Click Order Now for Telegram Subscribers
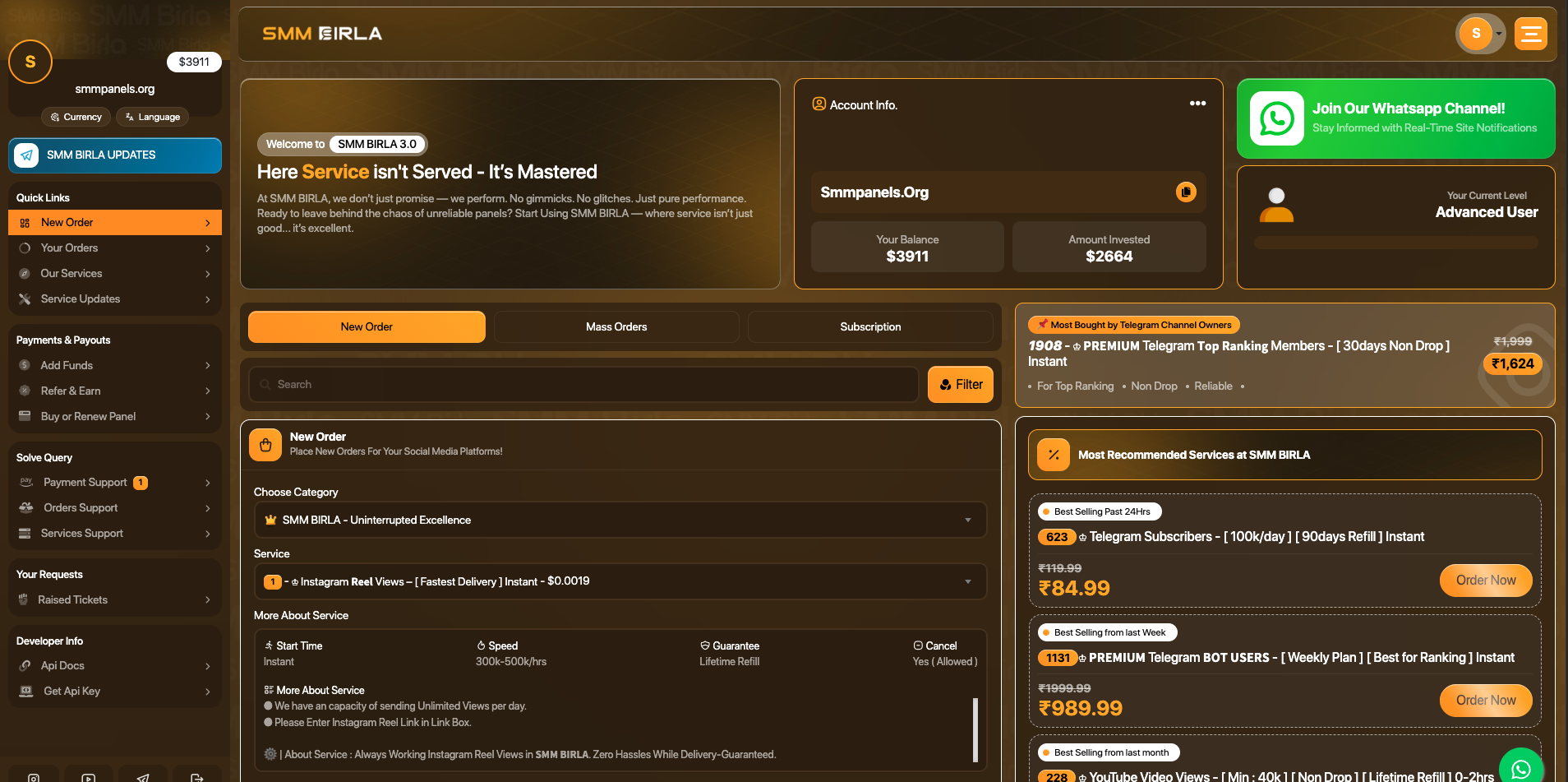The width and height of the screenshot is (1568, 782). pos(1485,581)
